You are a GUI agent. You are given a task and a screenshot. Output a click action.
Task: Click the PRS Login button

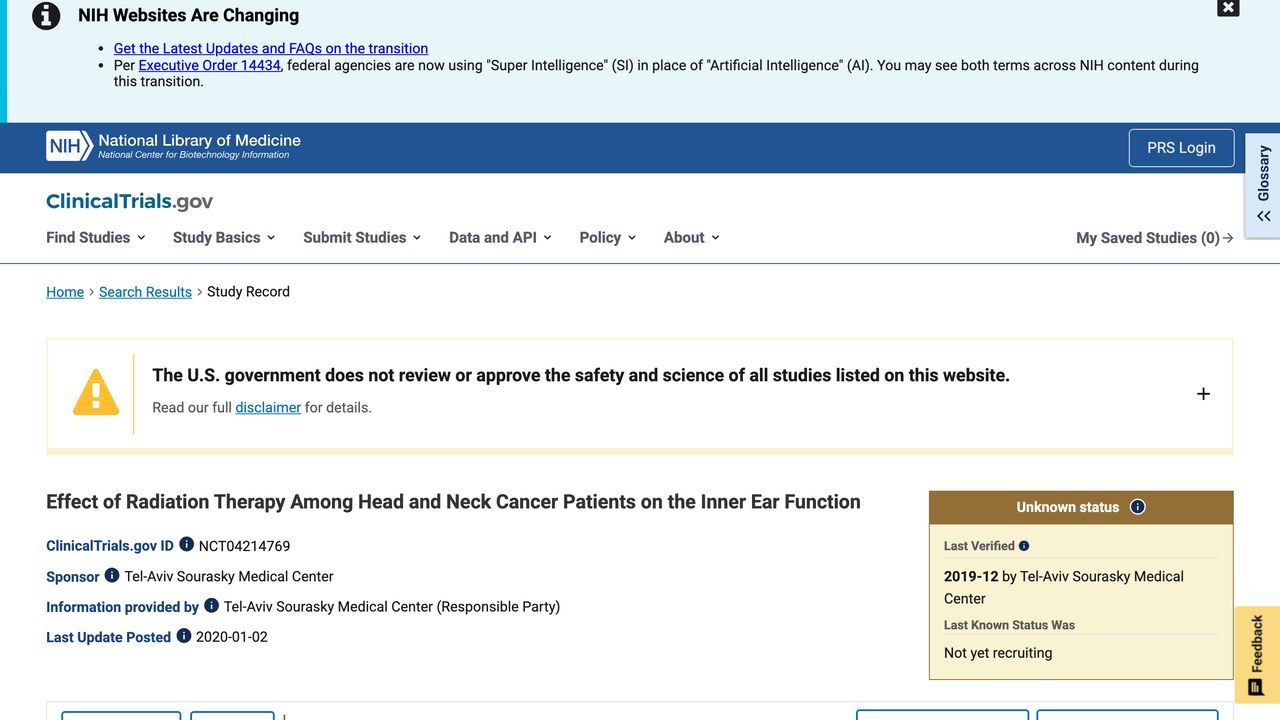click(1181, 148)
